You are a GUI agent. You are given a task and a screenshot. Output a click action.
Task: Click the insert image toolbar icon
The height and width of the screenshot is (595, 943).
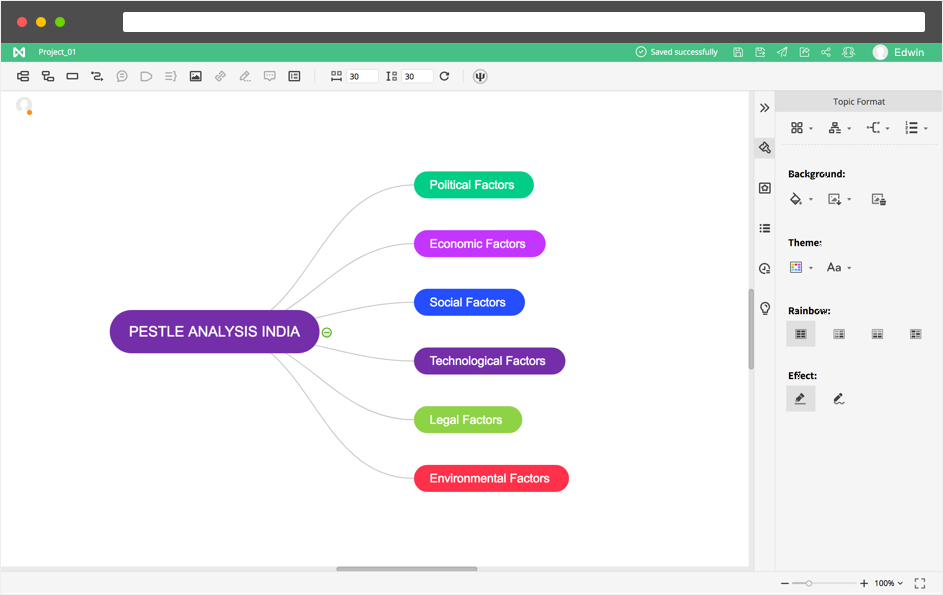196,76
